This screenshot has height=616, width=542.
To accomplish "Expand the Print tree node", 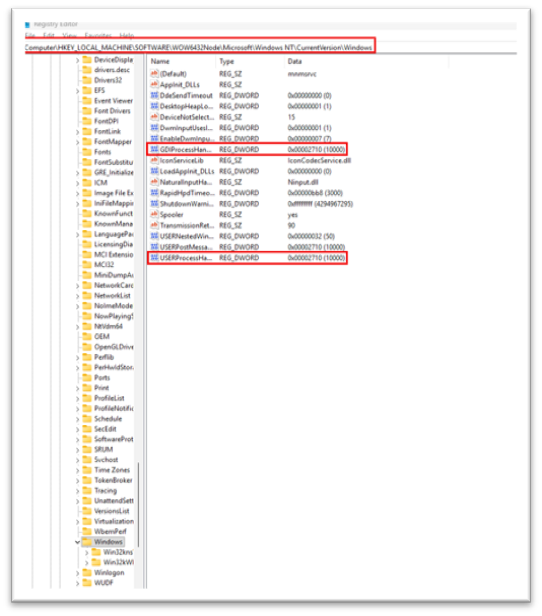I will (77, 388).
